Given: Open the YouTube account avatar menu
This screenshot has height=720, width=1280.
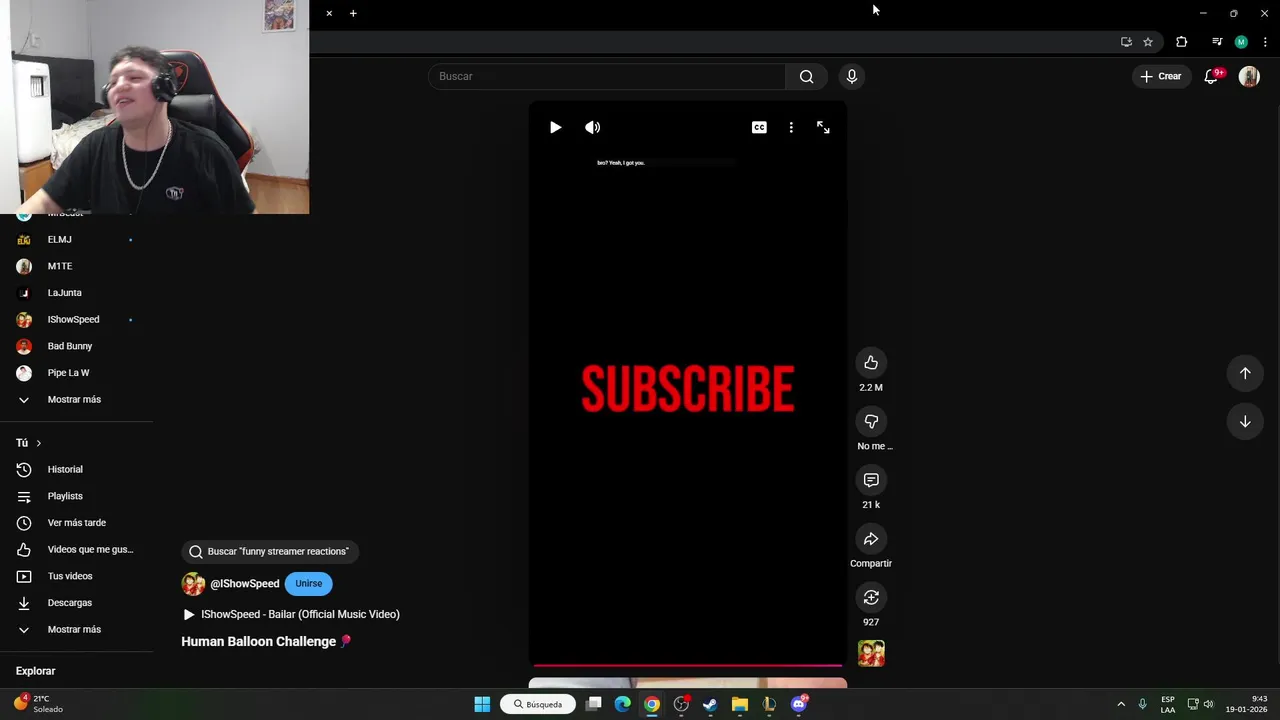Looking at the screenshot, I should [x=1249, y=76].
